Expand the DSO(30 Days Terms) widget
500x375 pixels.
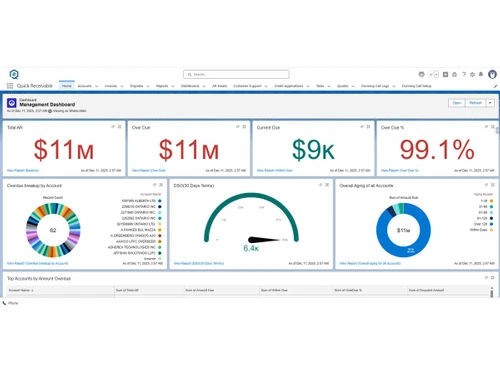click(x=327, y=185)
